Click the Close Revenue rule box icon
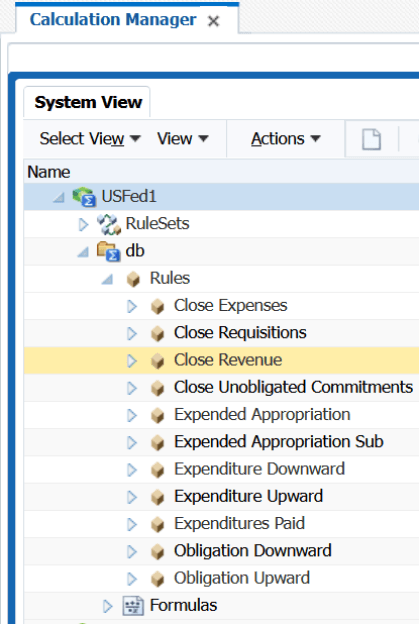Viewport: 419px width, 624px height. (x=158, y=361)
